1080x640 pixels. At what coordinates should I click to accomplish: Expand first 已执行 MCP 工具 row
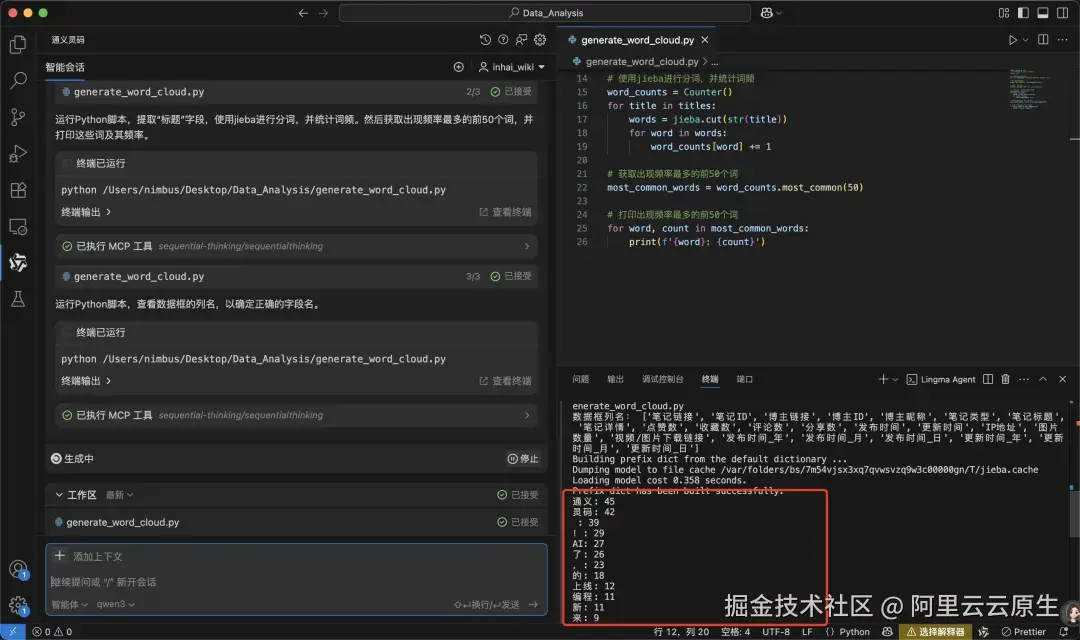pyautogui.click(x=296, y=246)
